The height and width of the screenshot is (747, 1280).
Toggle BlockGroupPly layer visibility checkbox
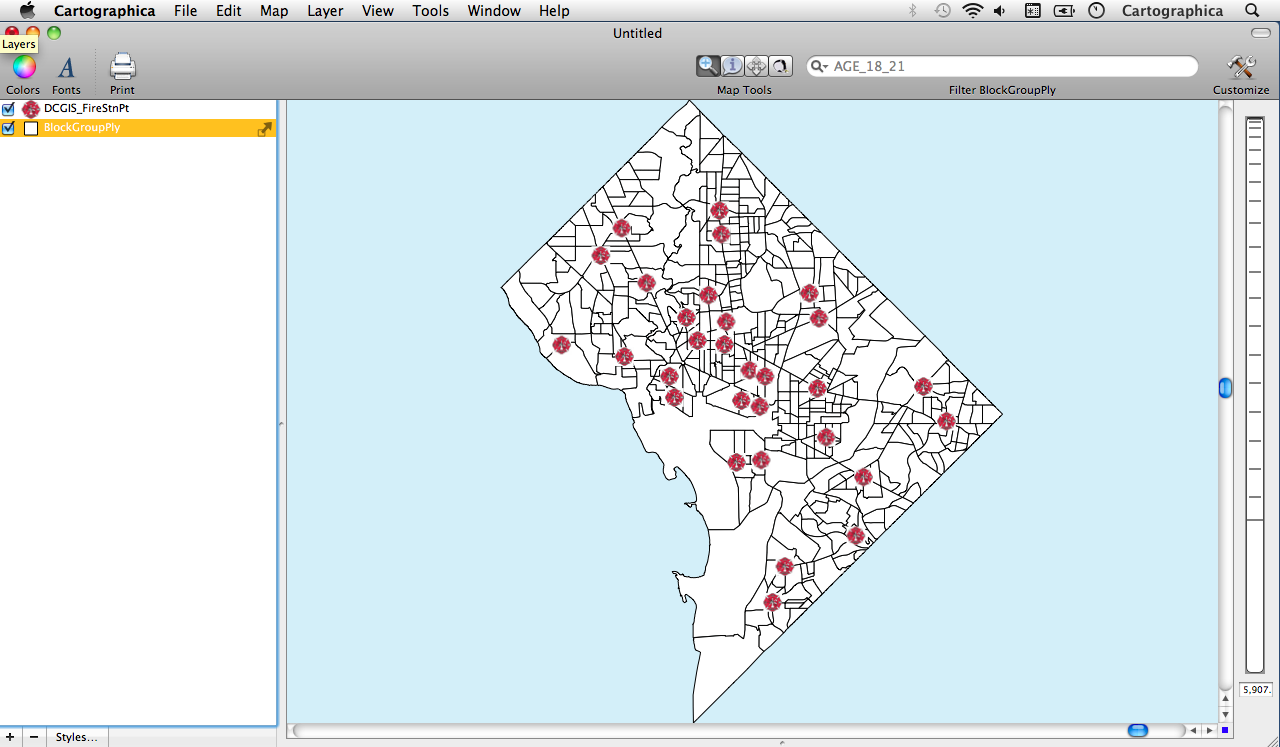pyautogui.click(x=9, y=128)
